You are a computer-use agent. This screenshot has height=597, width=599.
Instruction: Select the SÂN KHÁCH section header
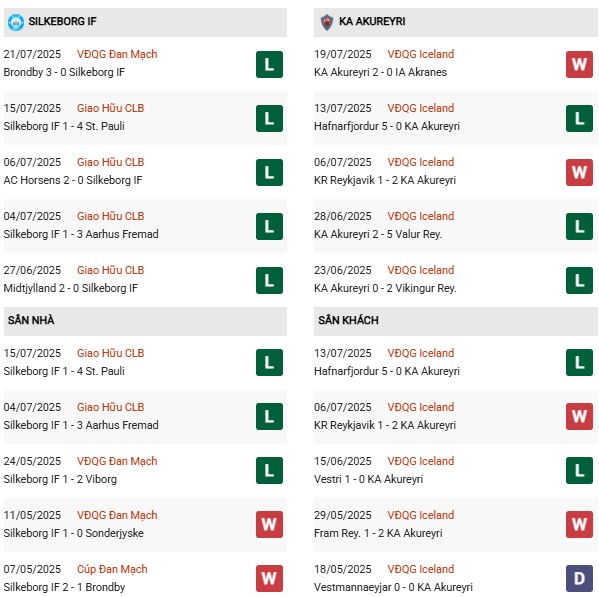coord(456,321)
